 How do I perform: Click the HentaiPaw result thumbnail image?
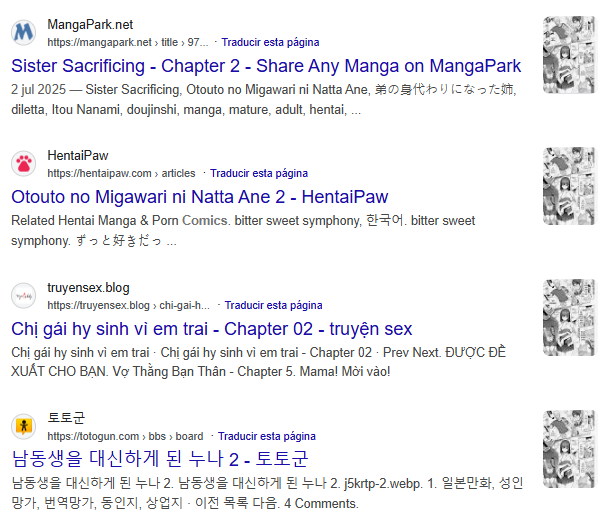tap(569, 186)
